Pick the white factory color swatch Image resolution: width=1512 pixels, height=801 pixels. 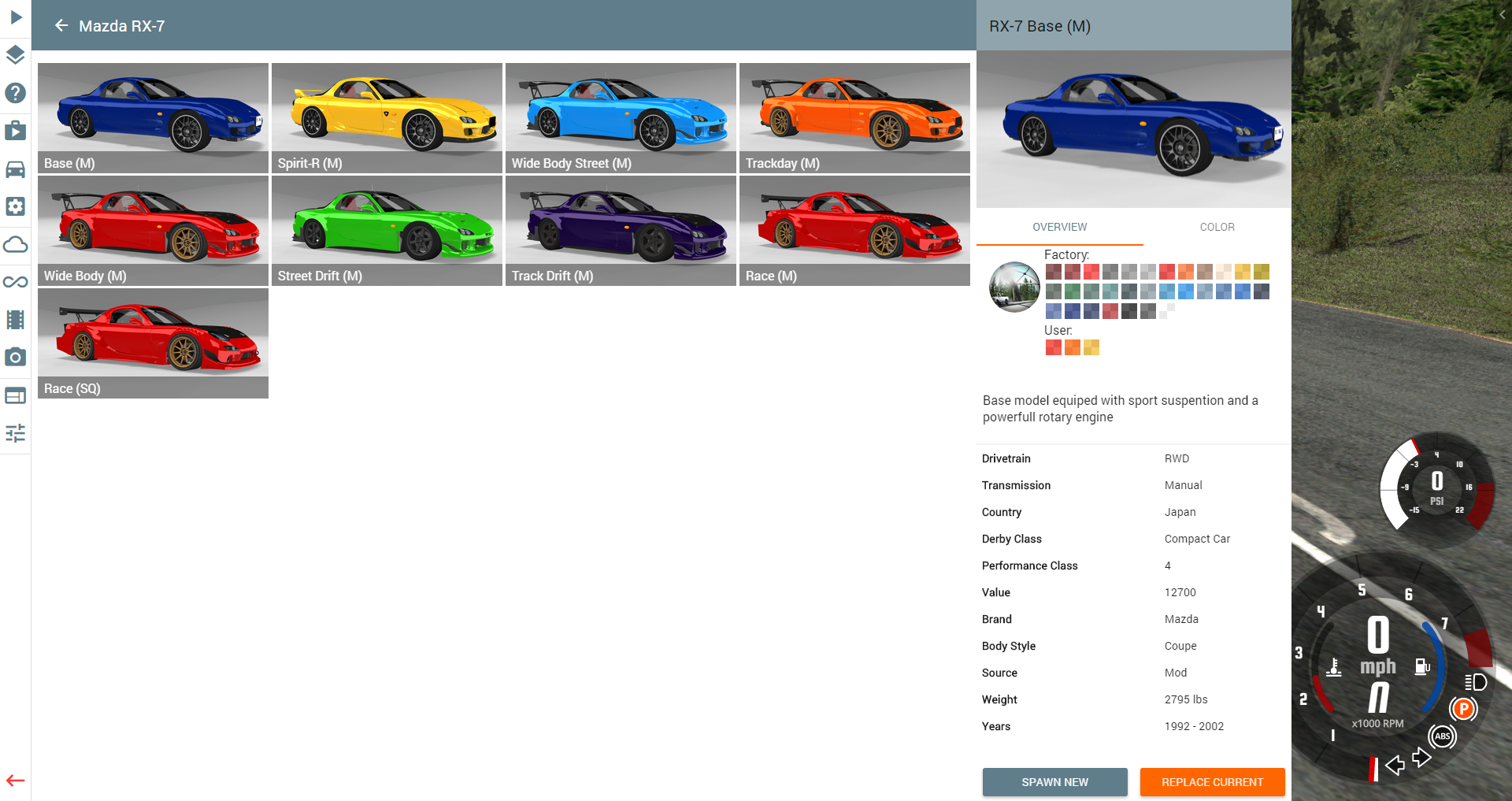[1167, 311]
